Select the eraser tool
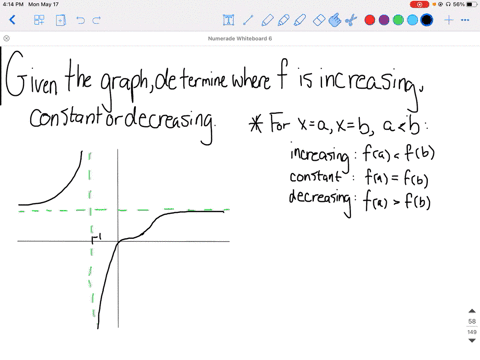This screenshot has height=360, width=480. 319,20
